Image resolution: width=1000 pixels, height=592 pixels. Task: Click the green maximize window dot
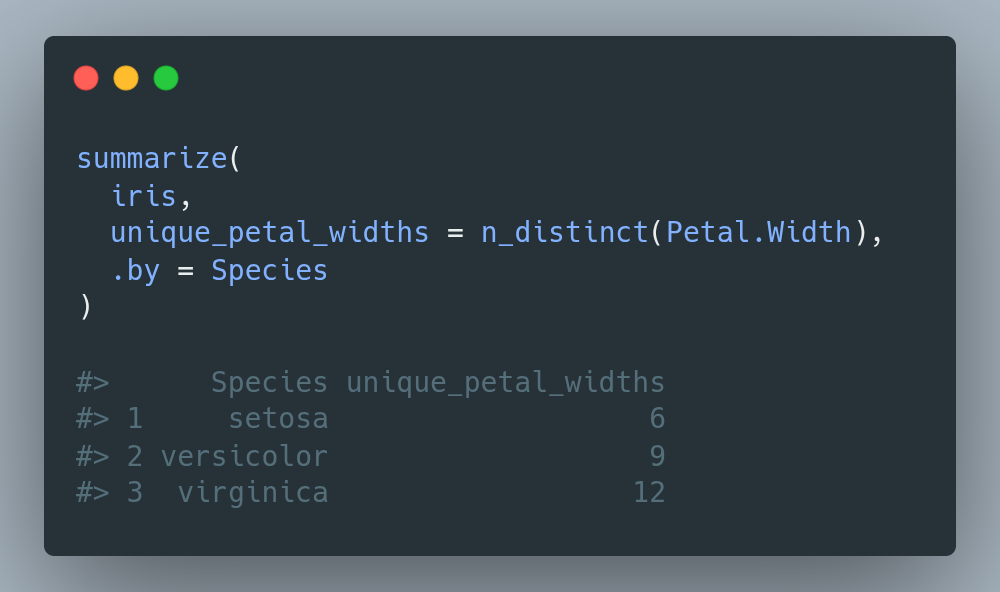tap(166, 78)
